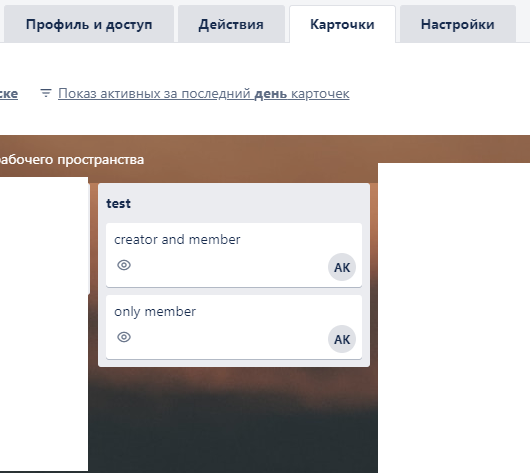Open the only member card
This screenshot has width=530, height=473.
(x=234, y=327)
